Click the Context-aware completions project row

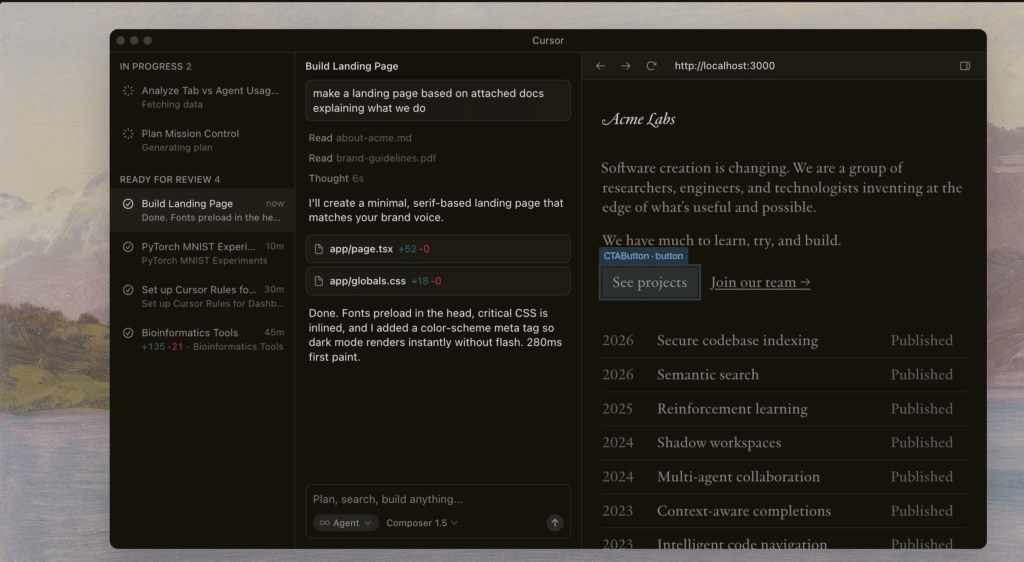coord(784,510)
